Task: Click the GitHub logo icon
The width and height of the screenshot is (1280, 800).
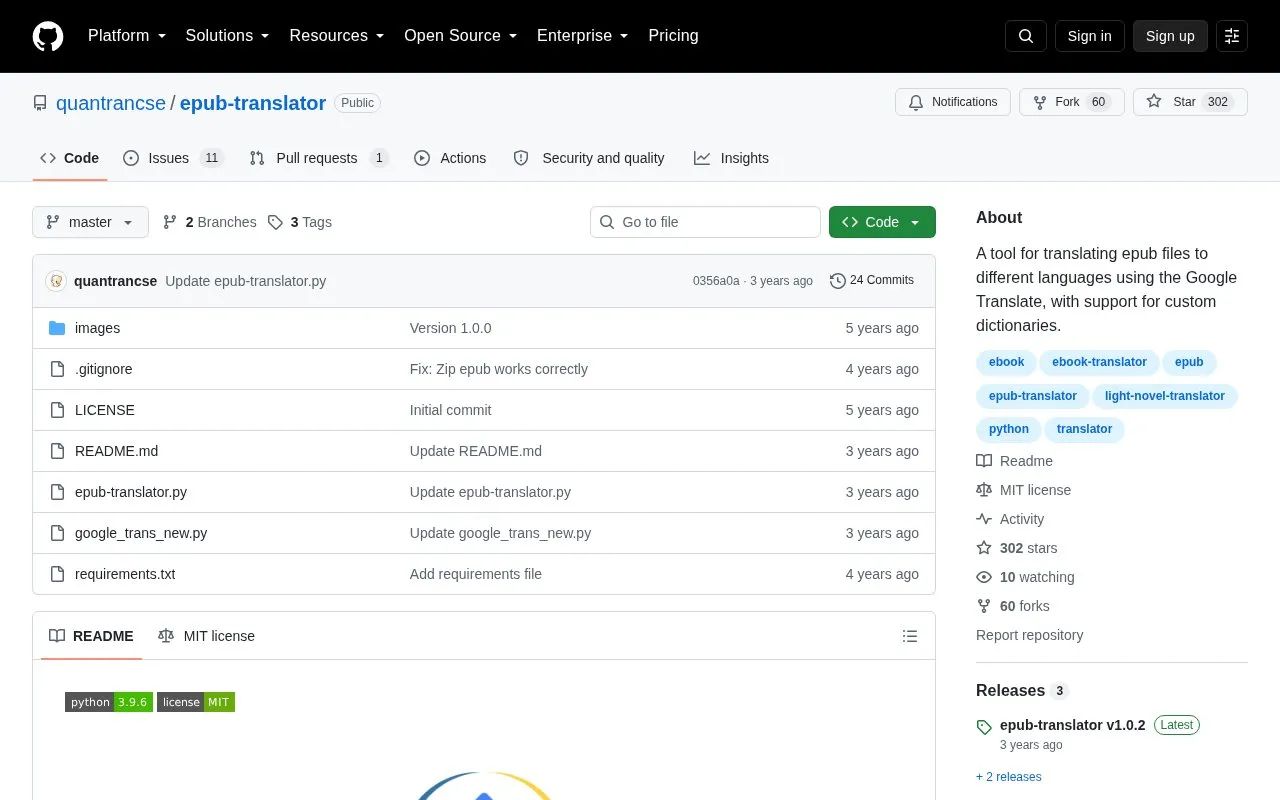Action: coord(48,36)
